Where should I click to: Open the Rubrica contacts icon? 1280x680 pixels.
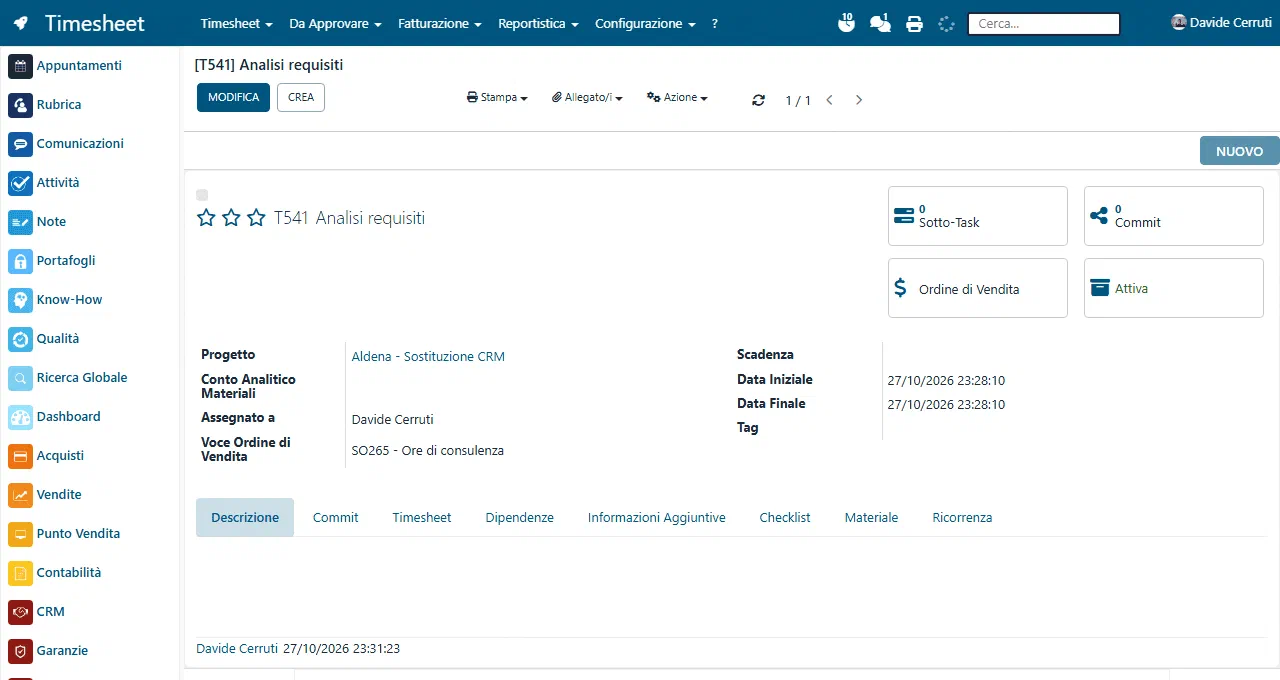(x=20, y=105)
